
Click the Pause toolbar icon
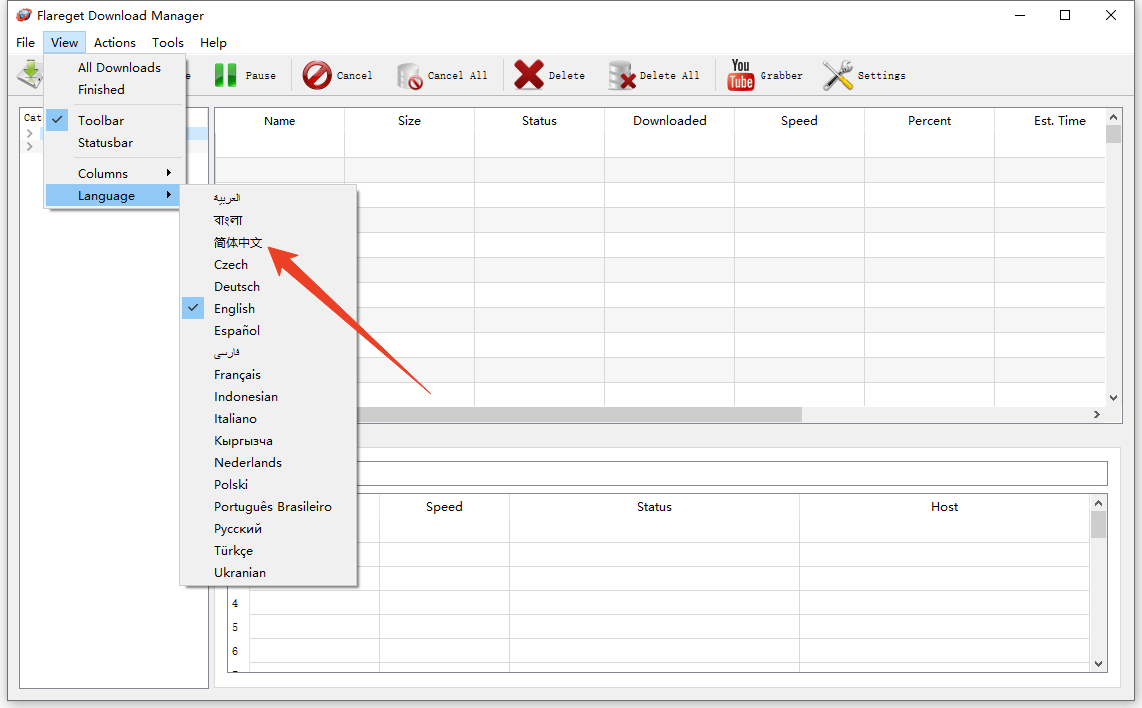[225, 75]
